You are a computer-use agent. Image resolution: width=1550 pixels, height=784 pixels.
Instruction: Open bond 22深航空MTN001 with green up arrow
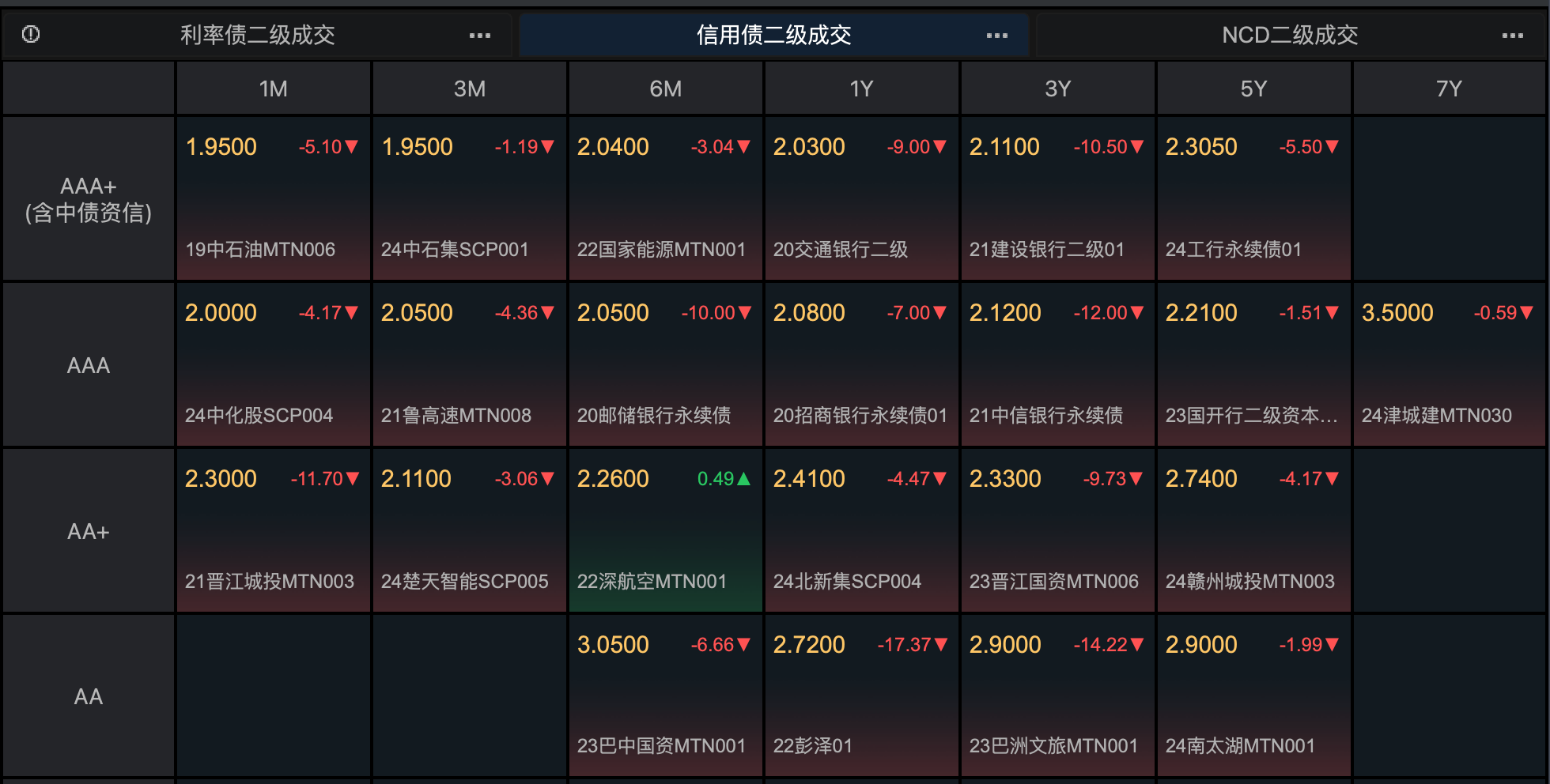[665, 531]
